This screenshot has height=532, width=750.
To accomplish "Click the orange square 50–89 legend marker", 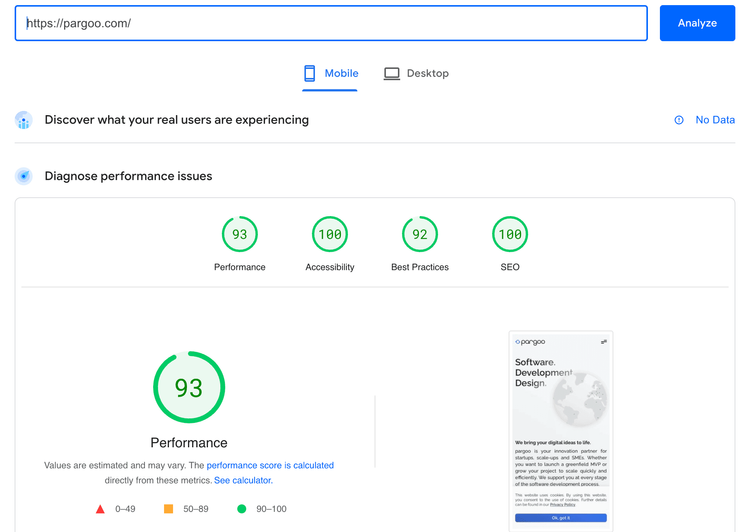I will point(168,509).
